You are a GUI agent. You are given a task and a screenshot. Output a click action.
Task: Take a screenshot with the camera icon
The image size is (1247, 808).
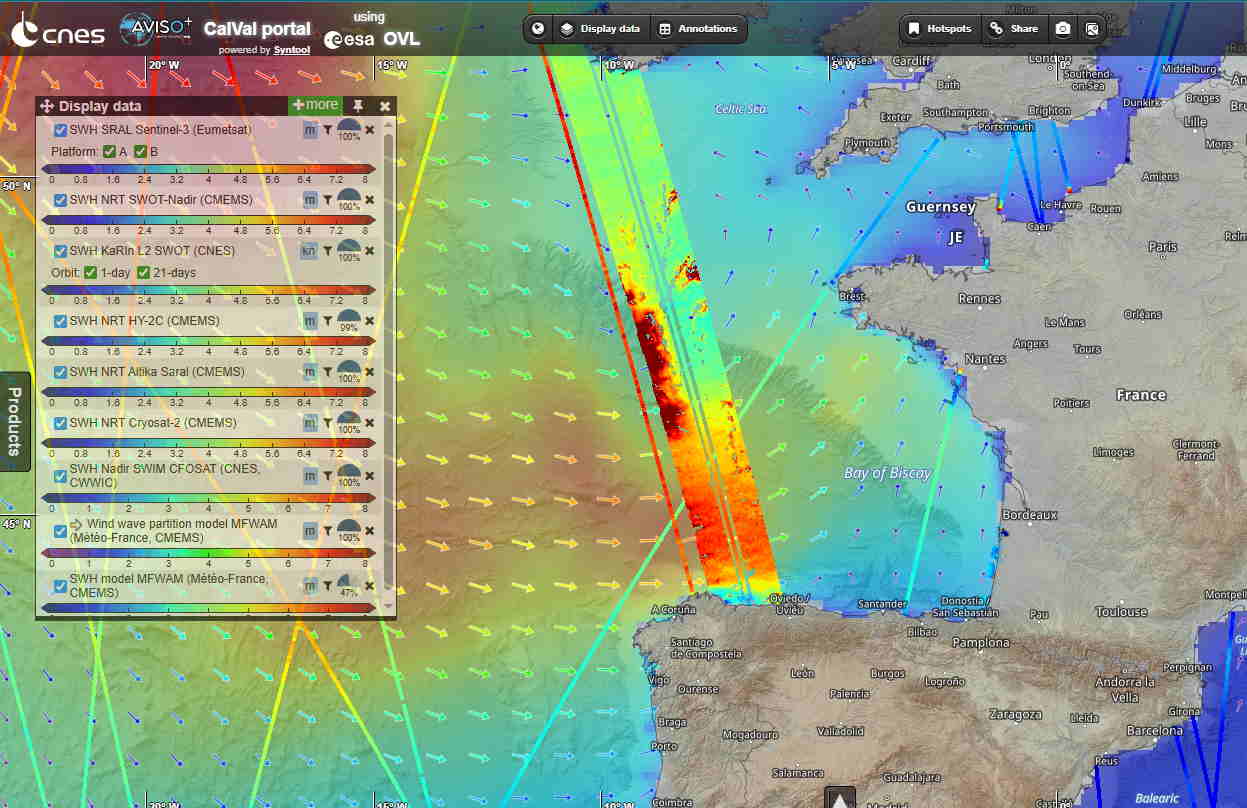coord(1063,29)
